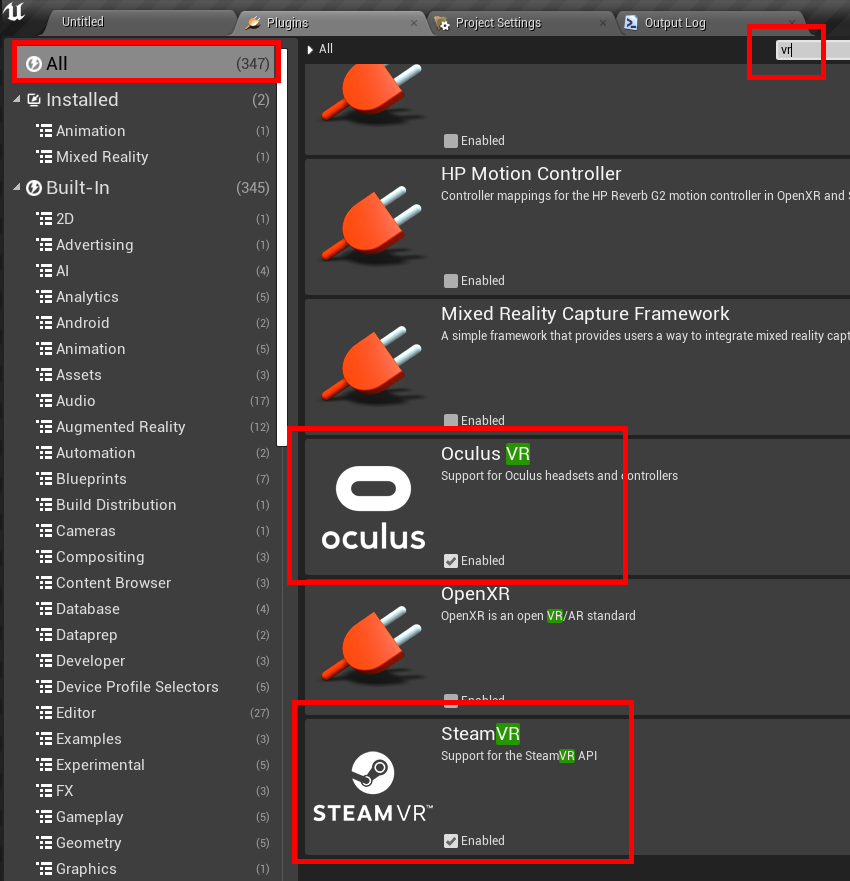Enable the HP Motion Controller plugin checkbox
Viewport: 850px width, 881px height.
tap(451, 281)
